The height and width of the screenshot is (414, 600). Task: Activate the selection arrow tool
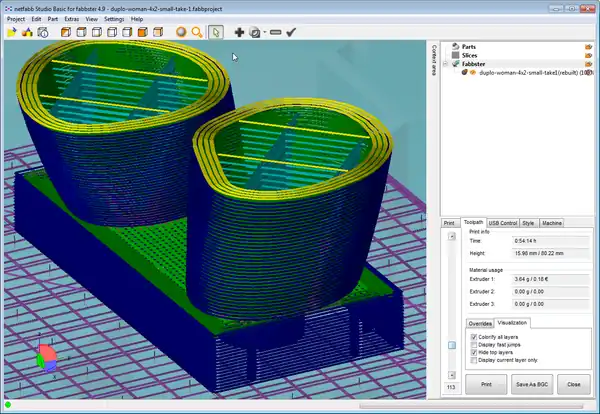pos(216,32)
